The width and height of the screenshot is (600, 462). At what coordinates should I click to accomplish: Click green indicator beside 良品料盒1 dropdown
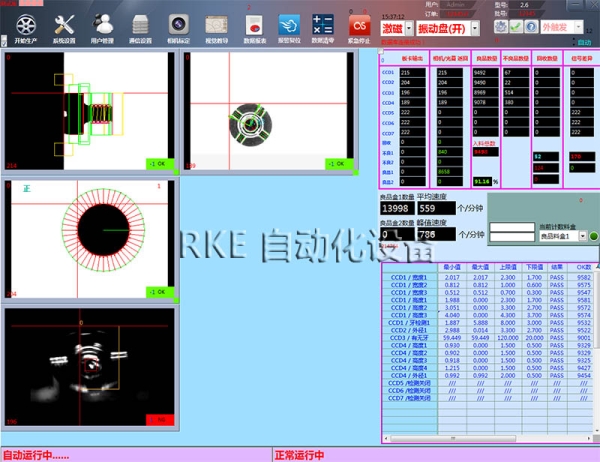592,237
